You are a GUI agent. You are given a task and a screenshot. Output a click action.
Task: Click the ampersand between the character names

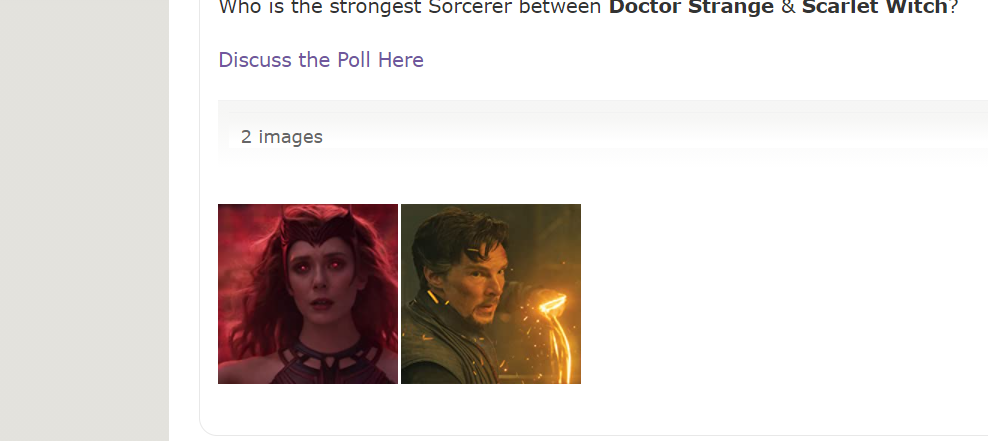(x=788, y=7)
